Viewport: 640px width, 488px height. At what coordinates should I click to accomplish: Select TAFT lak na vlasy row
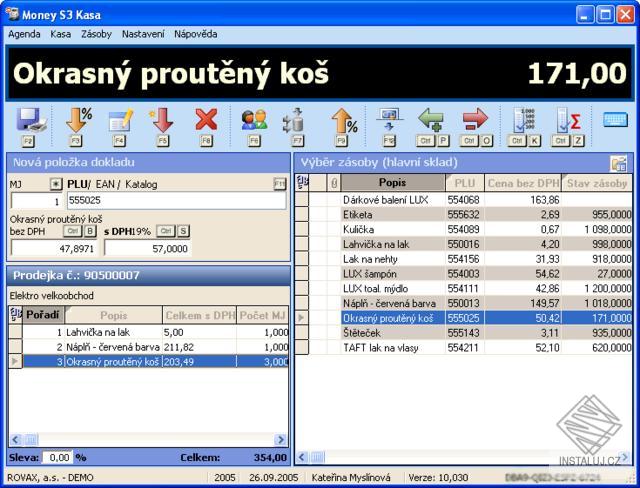(464, 348)
